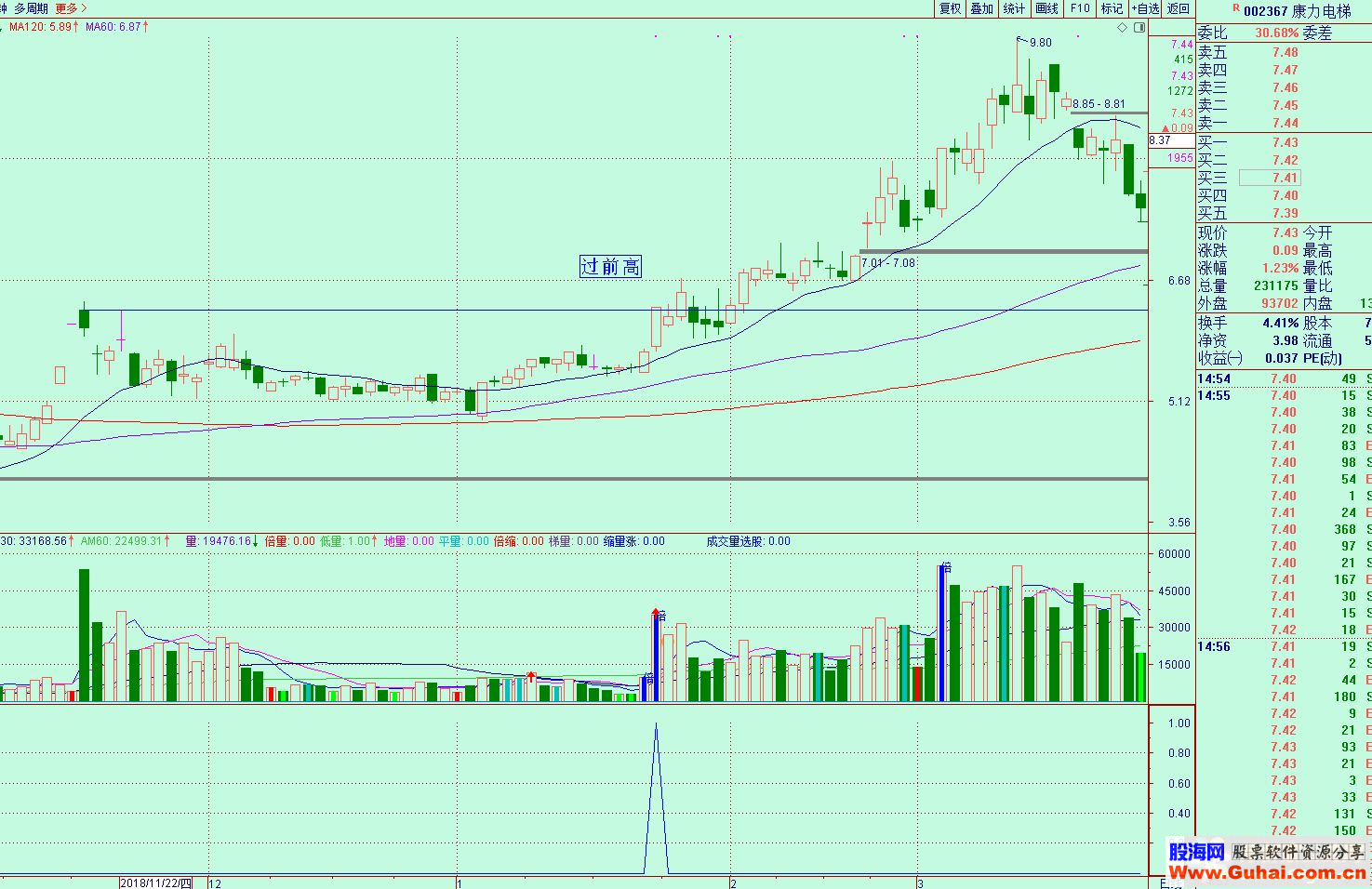Click the 倍缩 indicator label
Screen dimensions: 1372x889
tap(519, 541)
